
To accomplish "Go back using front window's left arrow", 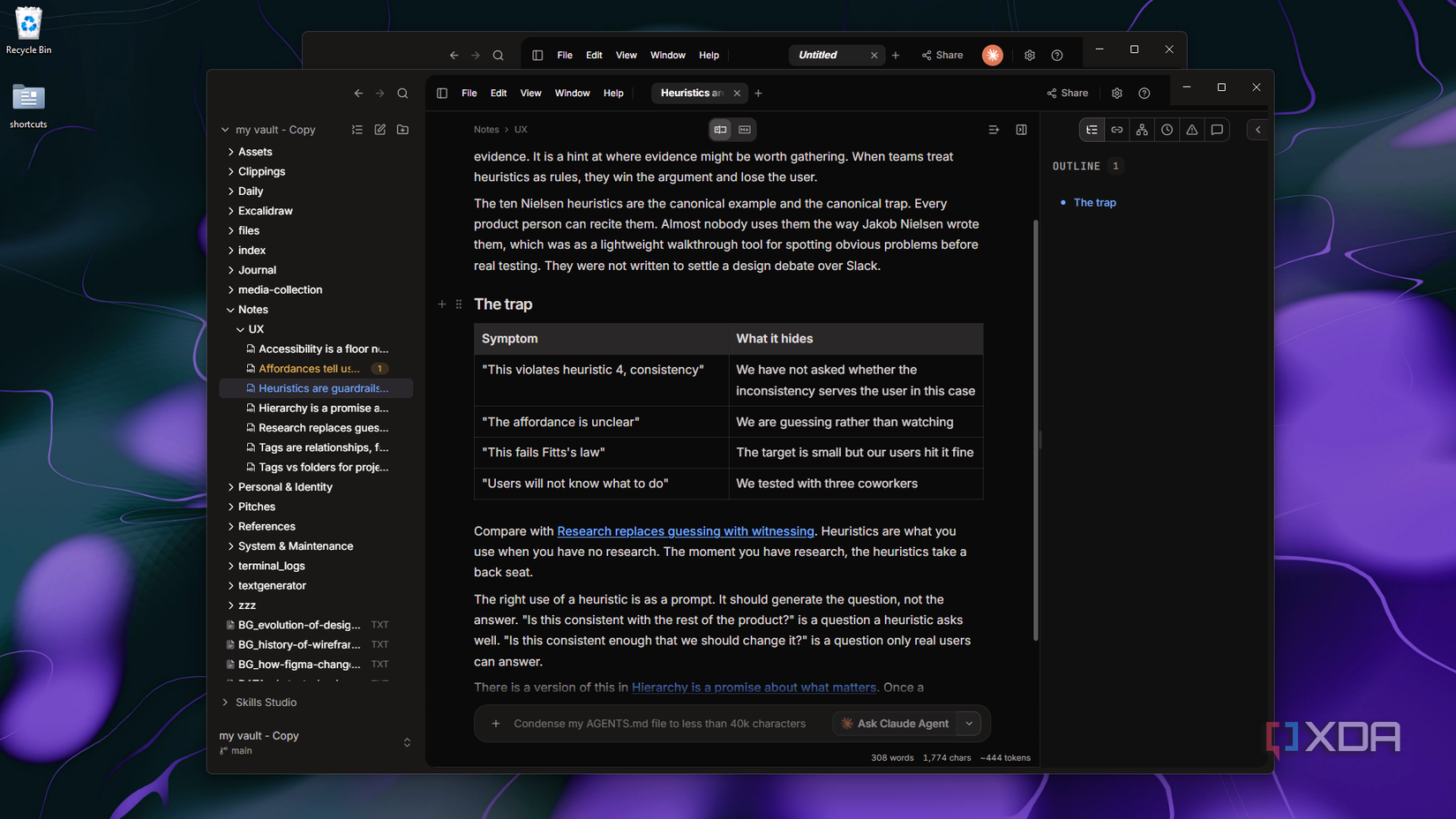I will [358, 94].
